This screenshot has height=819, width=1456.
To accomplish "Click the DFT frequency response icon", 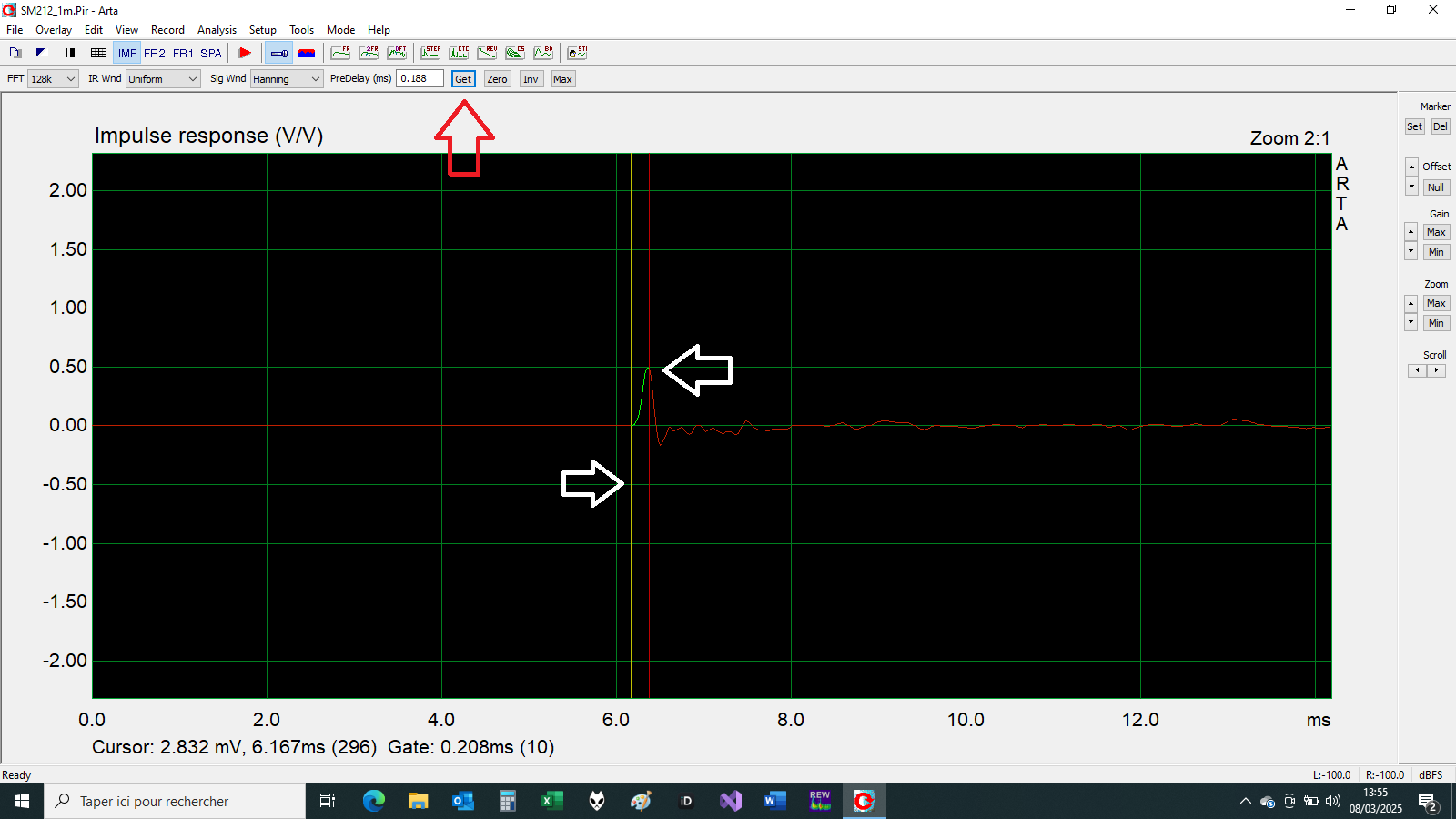I will pos(397,53).
